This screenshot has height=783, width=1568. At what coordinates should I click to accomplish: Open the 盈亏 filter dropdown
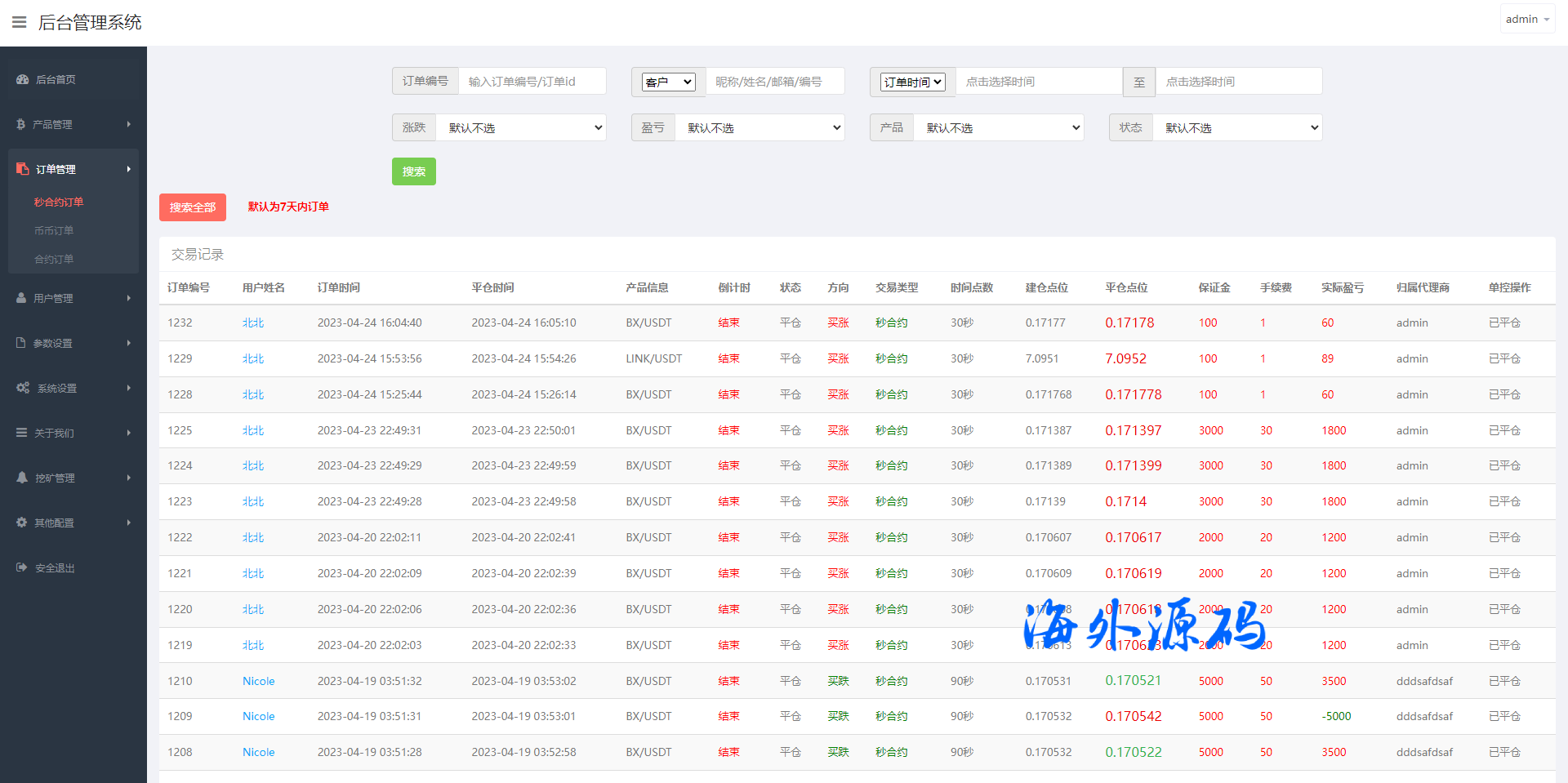(x=759, y=127)
